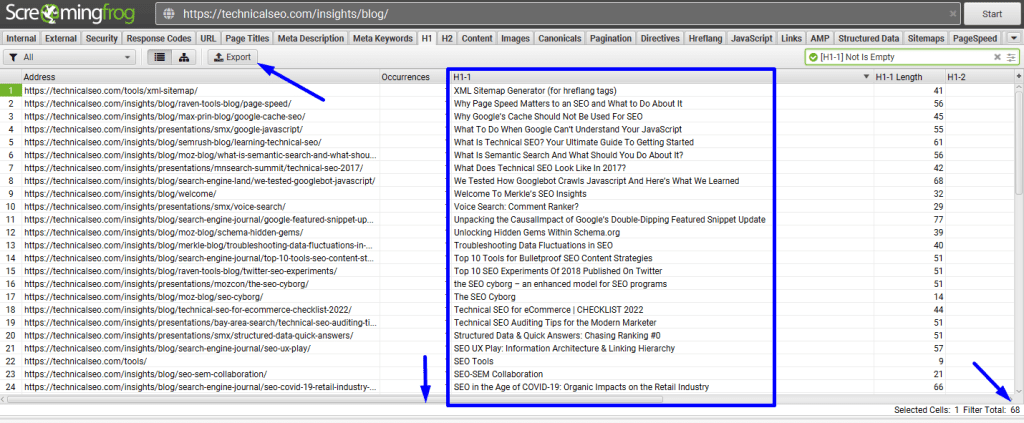Open the All filter dropdown

(x=70, y=57)
